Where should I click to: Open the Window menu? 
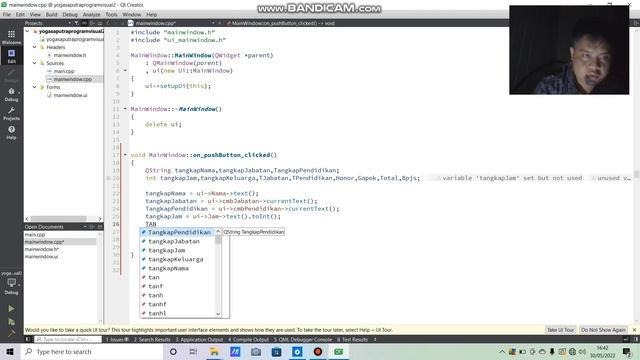point(131,14)
